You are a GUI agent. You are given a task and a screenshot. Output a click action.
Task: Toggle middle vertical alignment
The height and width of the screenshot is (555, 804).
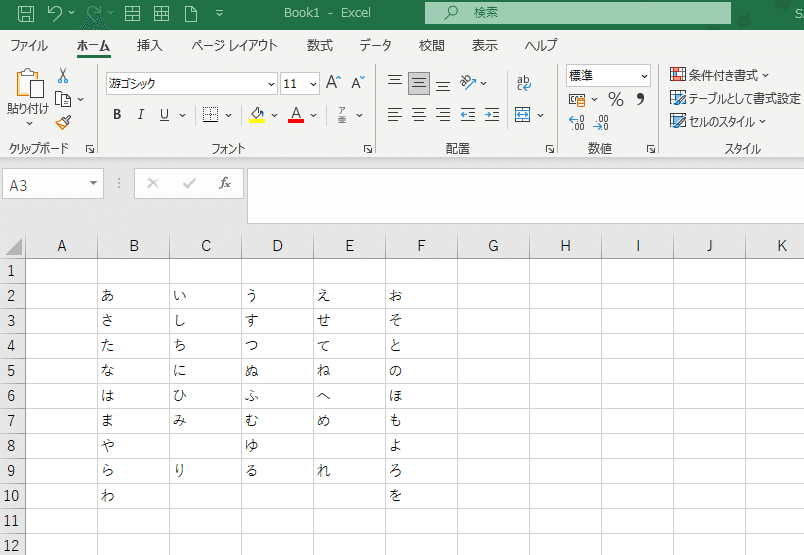point(419,83)
